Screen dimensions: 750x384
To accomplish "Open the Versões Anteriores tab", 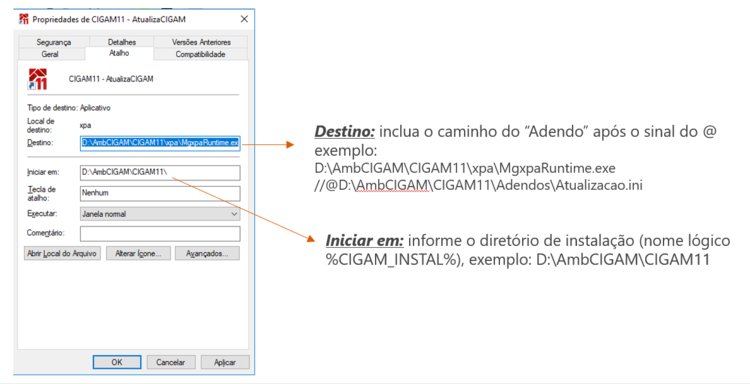I will 201,42.
